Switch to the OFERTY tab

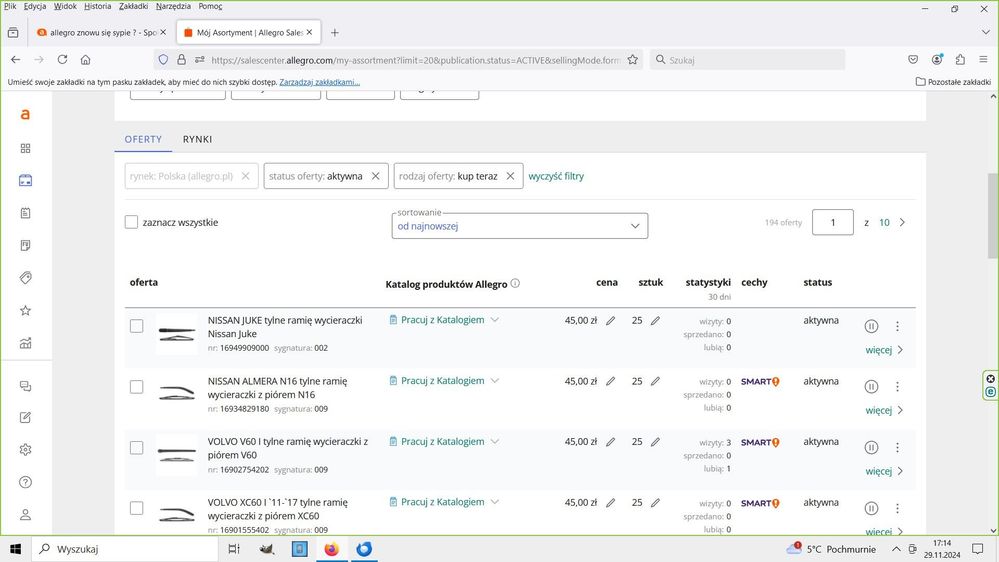[x=143, y=139]
